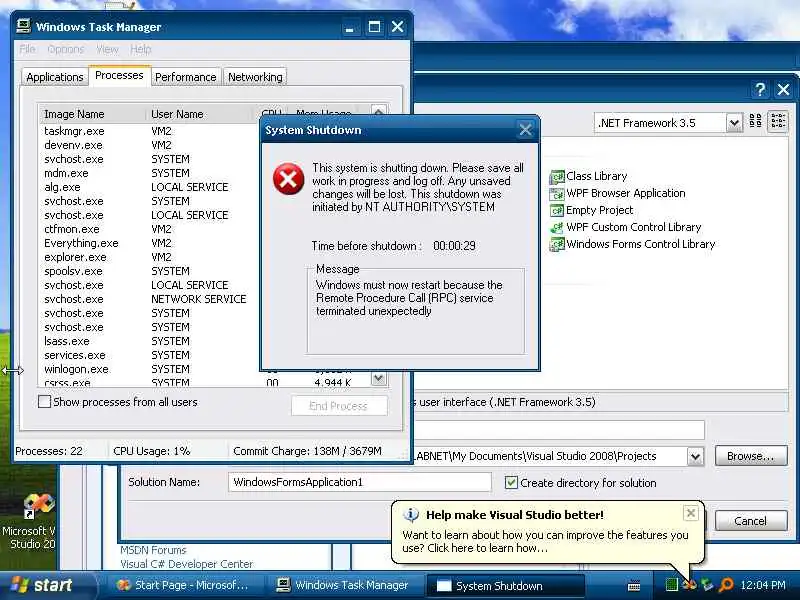Click the Browse... button
Screen dimensions: 800x600
click(751, 456)
